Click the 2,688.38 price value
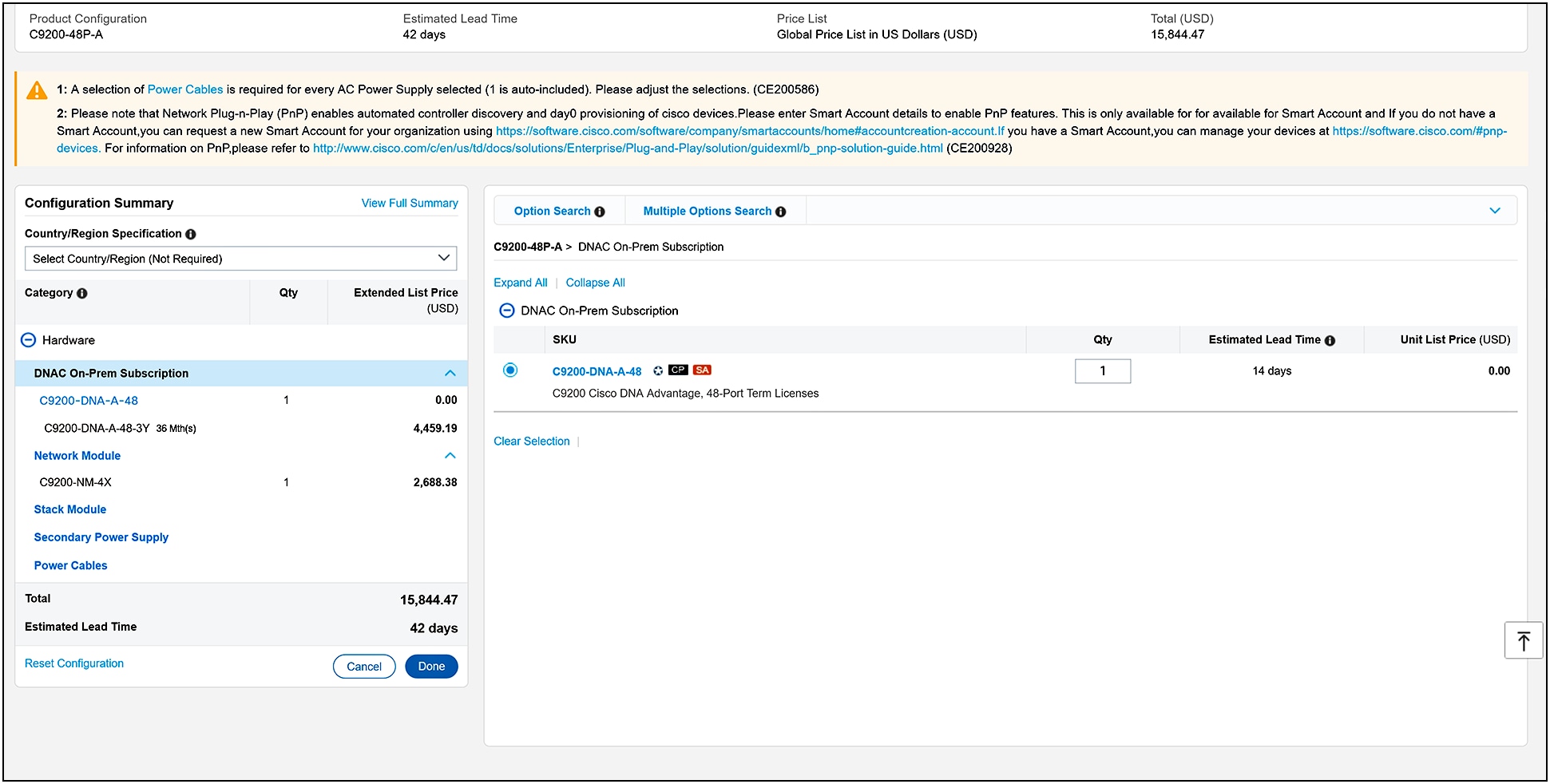The height and width of the screenshot is (784, 1550). pos(435,482)
